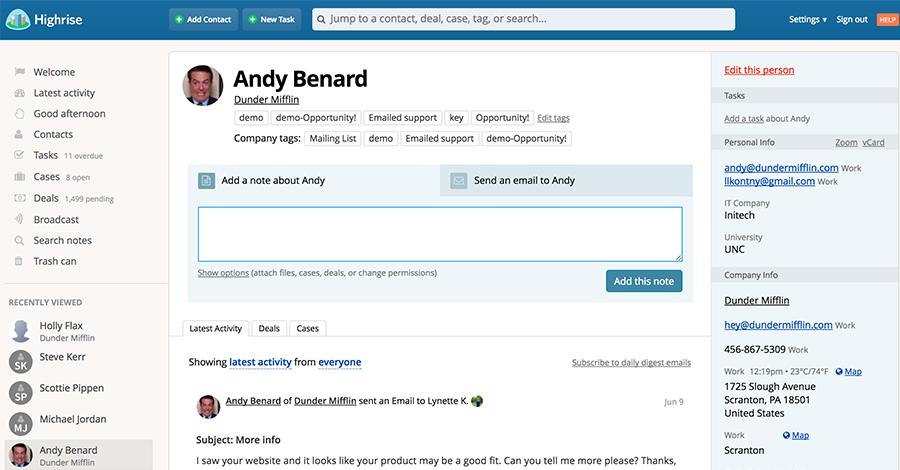900x470 pixels.
Task: Click Dunder Mifflin under Company Info
Action: tap(757, 300)
